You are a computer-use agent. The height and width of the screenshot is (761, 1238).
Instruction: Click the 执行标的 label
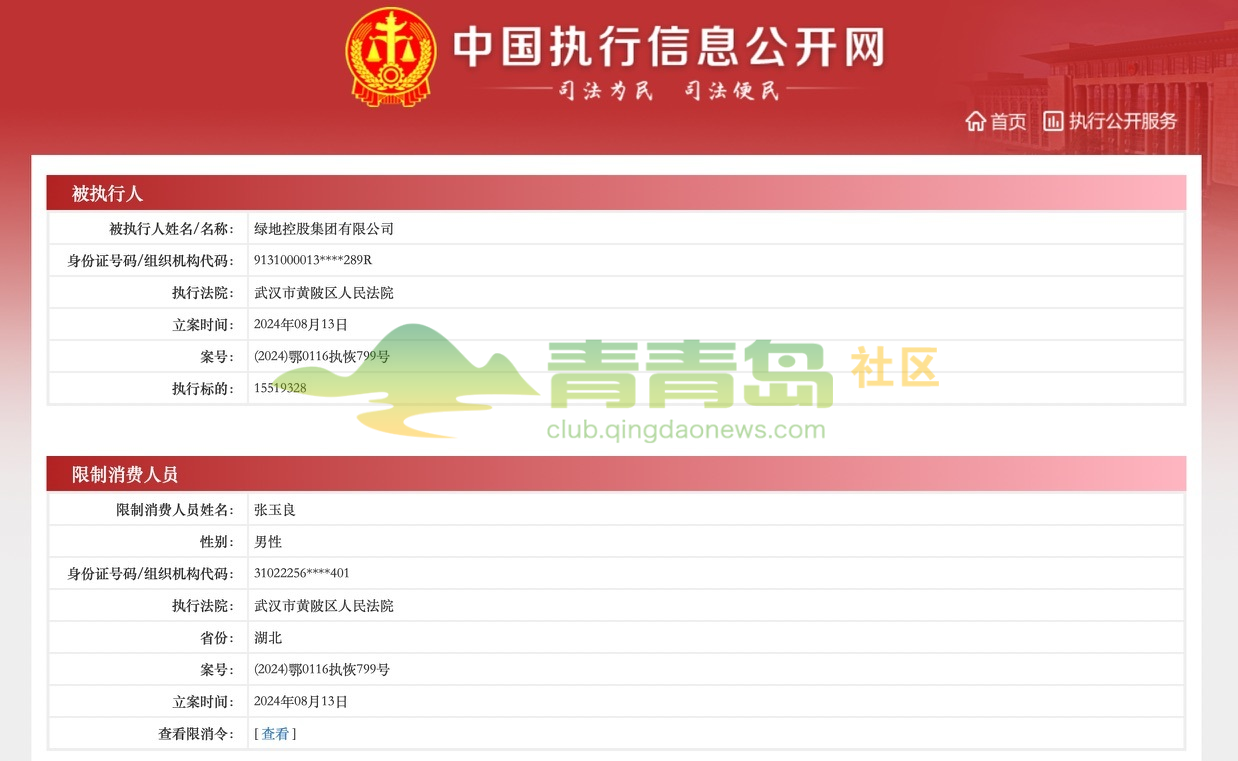pos(203,389)
